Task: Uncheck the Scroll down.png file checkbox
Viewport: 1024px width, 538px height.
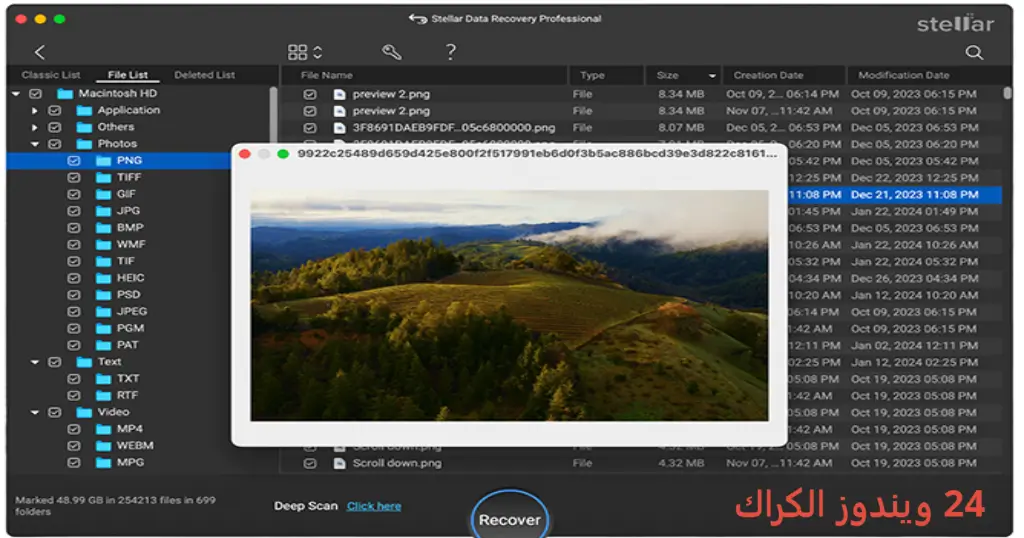Action: point(310,464)
